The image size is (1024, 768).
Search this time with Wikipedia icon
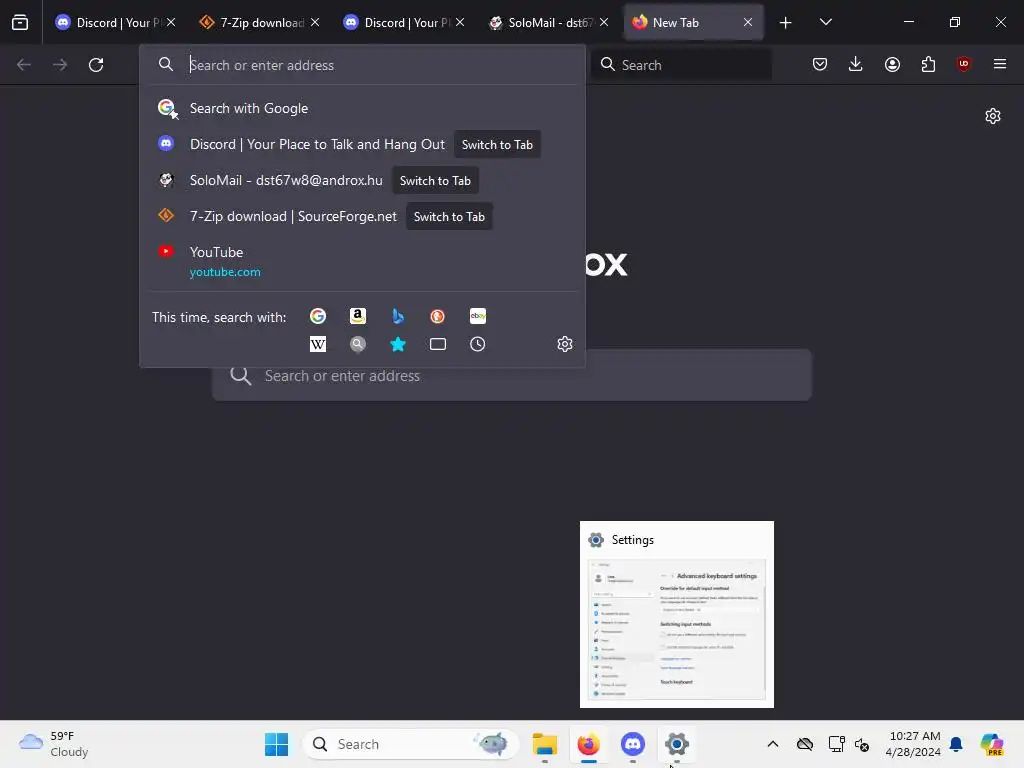(318, 344)
